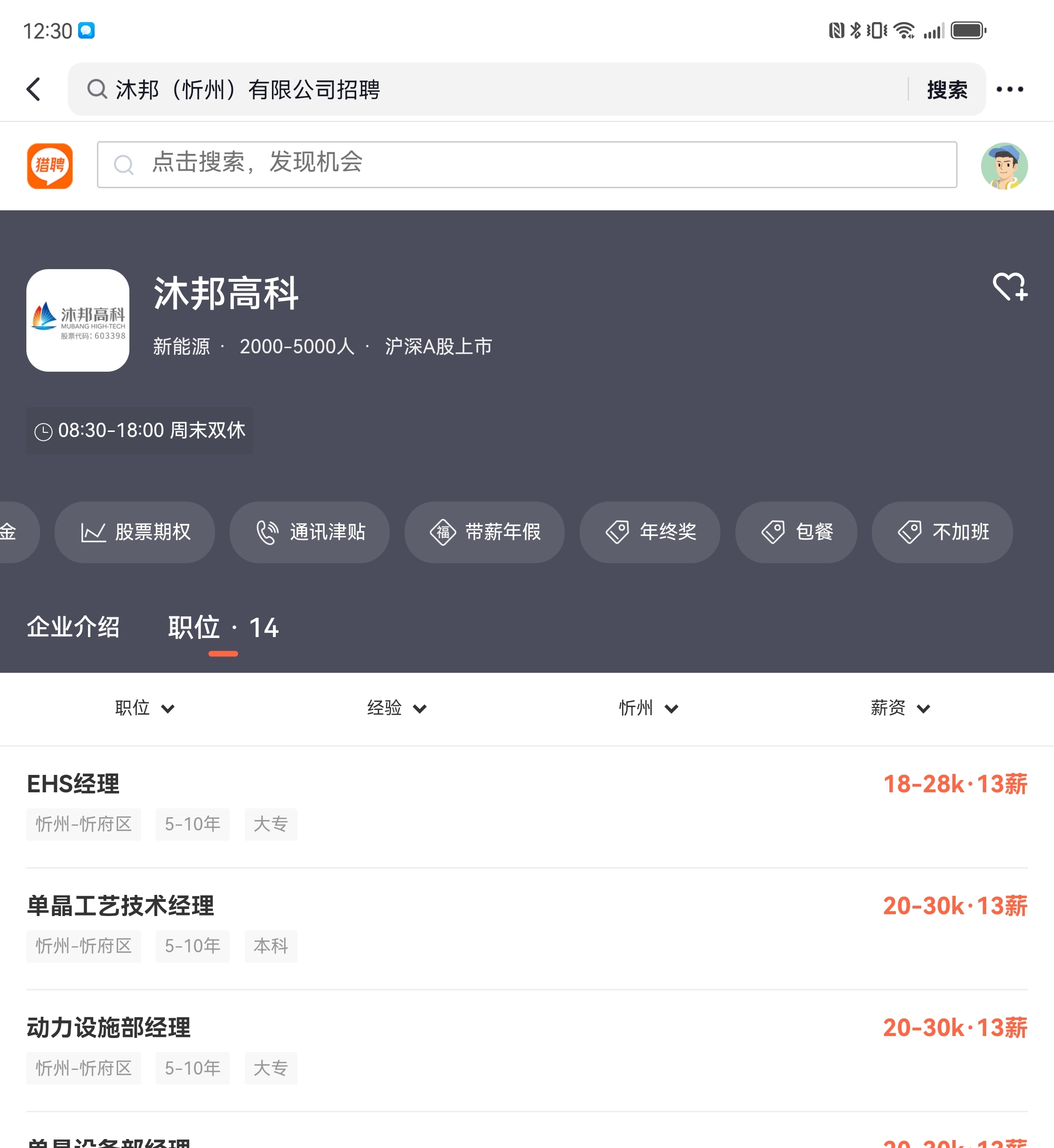
Task: Expand the 薪资 salary filter
Action: [x=900, y=708]
